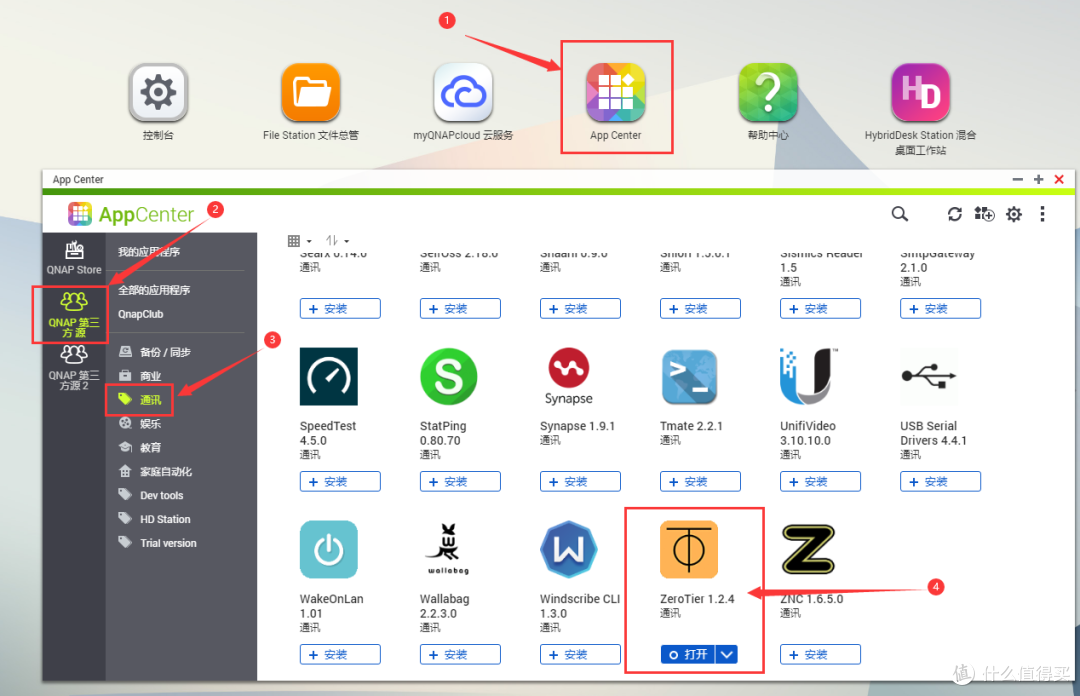Open the 控制台 control panel desktop icon
This screenshot has width=1080, height=696.
click(x=158, y=92)
